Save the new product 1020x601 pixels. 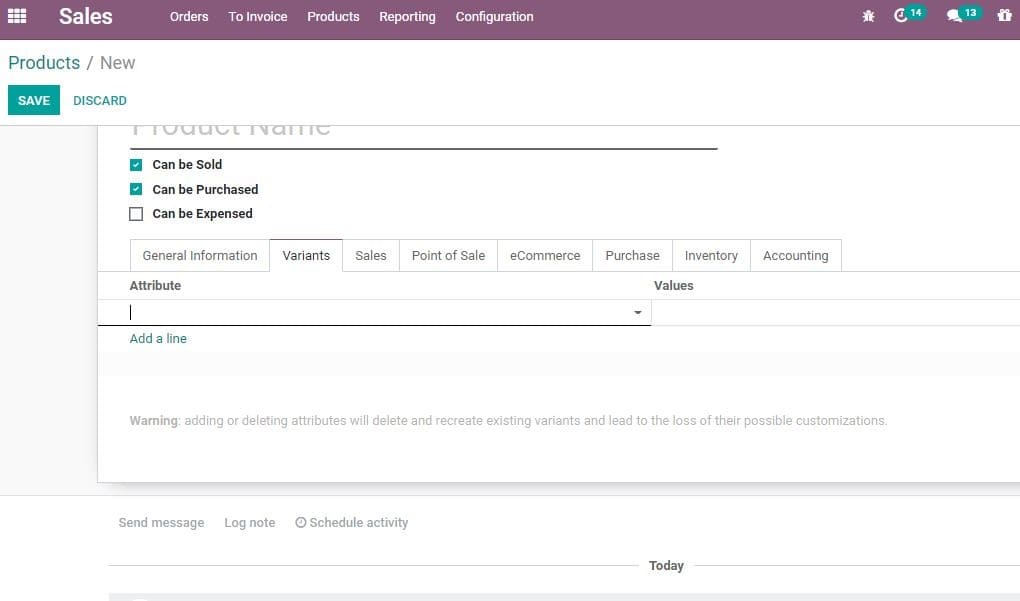pyautogui.click(x=33, y=100)
